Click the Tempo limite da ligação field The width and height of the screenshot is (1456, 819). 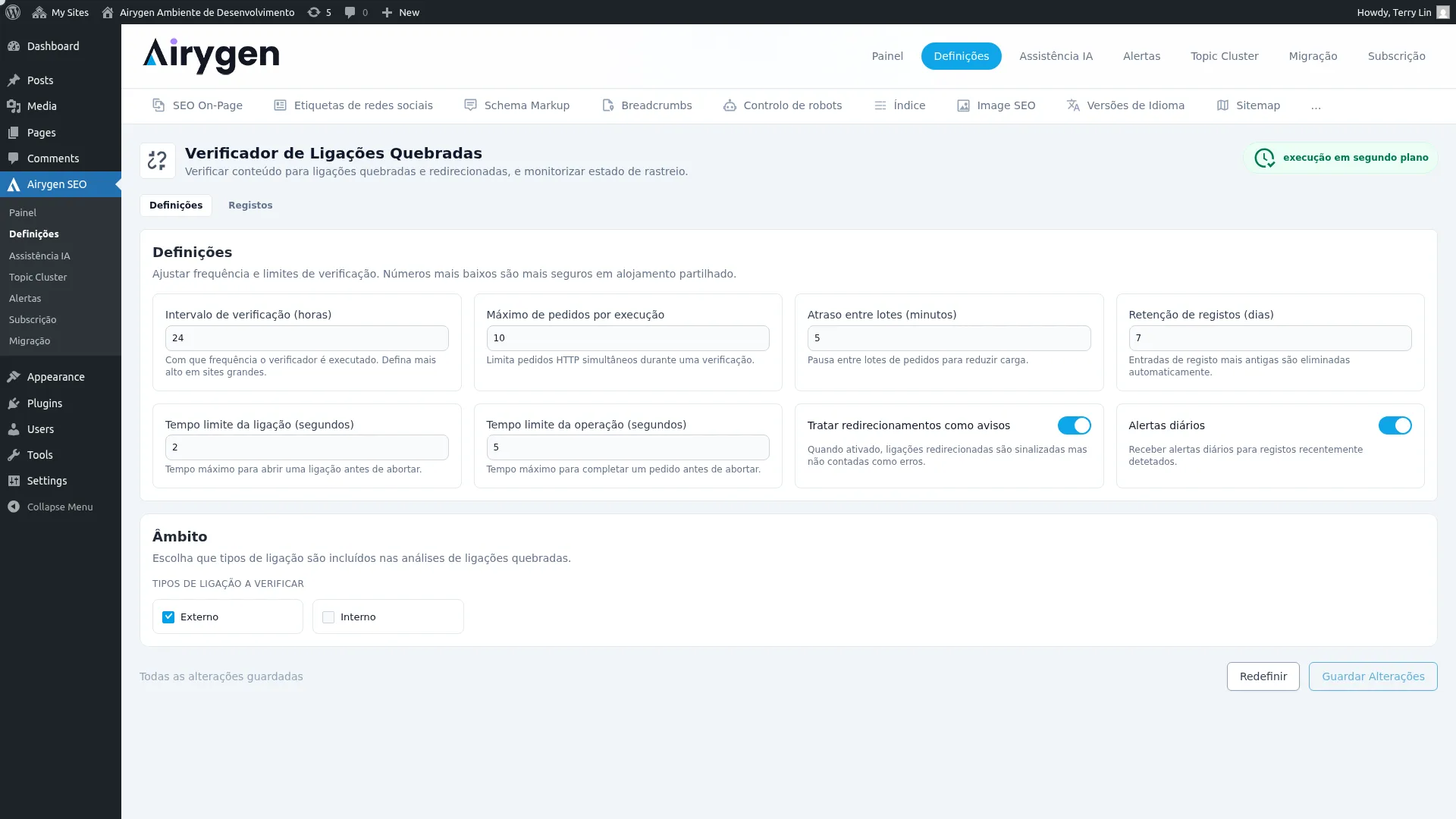coord(306,447)
